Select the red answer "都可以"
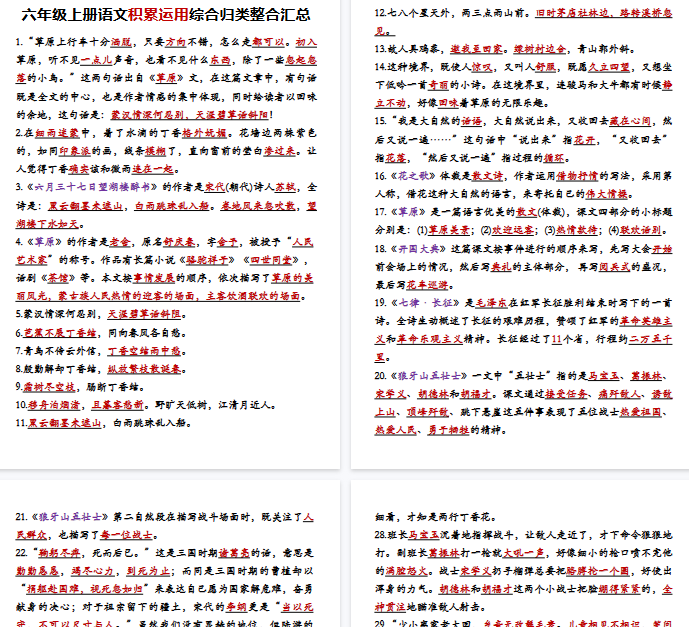This screenshot has width=689, height=627. pyautogui.click(x=268, y=42)
